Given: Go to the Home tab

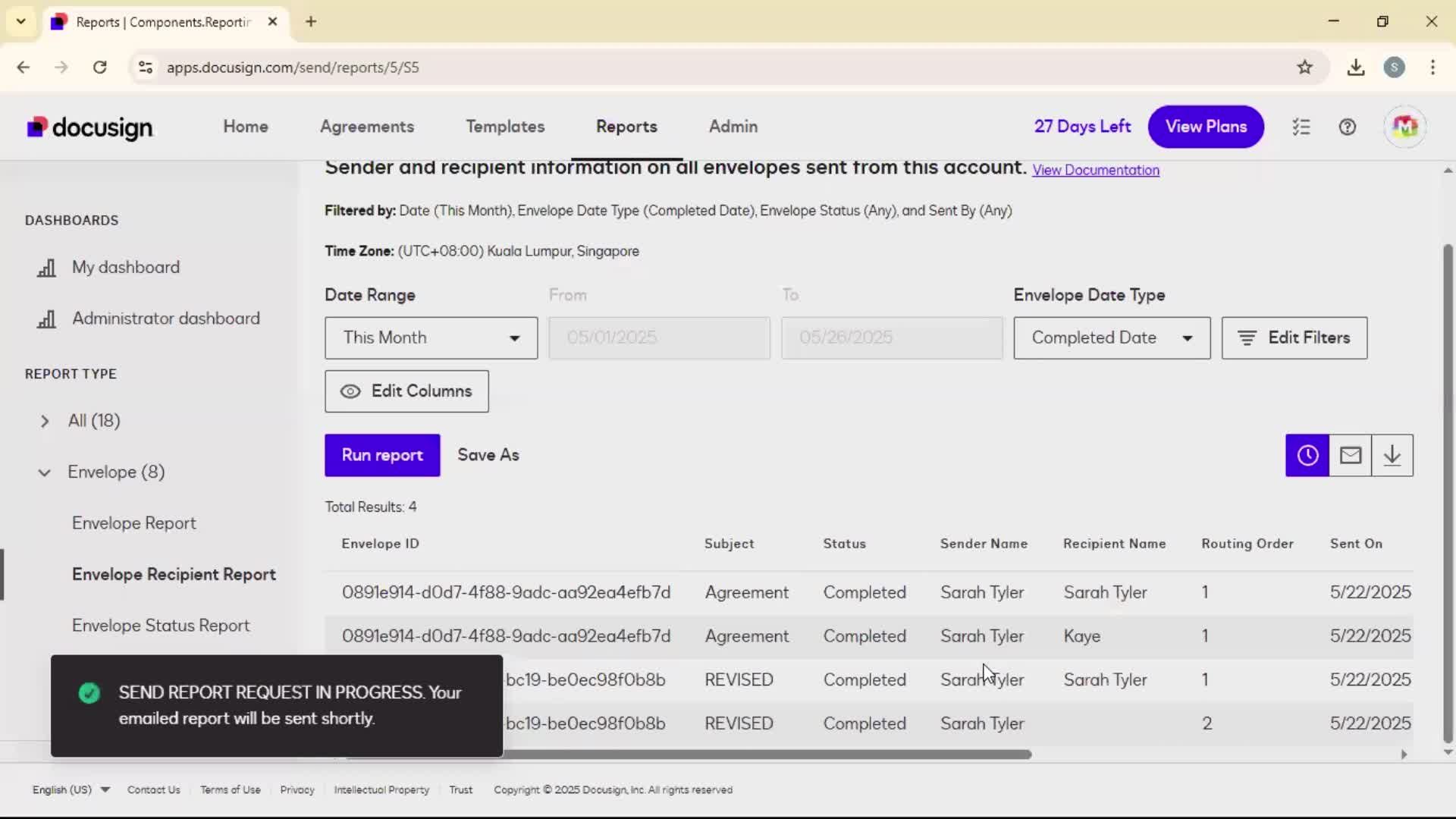Looking at the screenshot, I should tap(246, 127).
